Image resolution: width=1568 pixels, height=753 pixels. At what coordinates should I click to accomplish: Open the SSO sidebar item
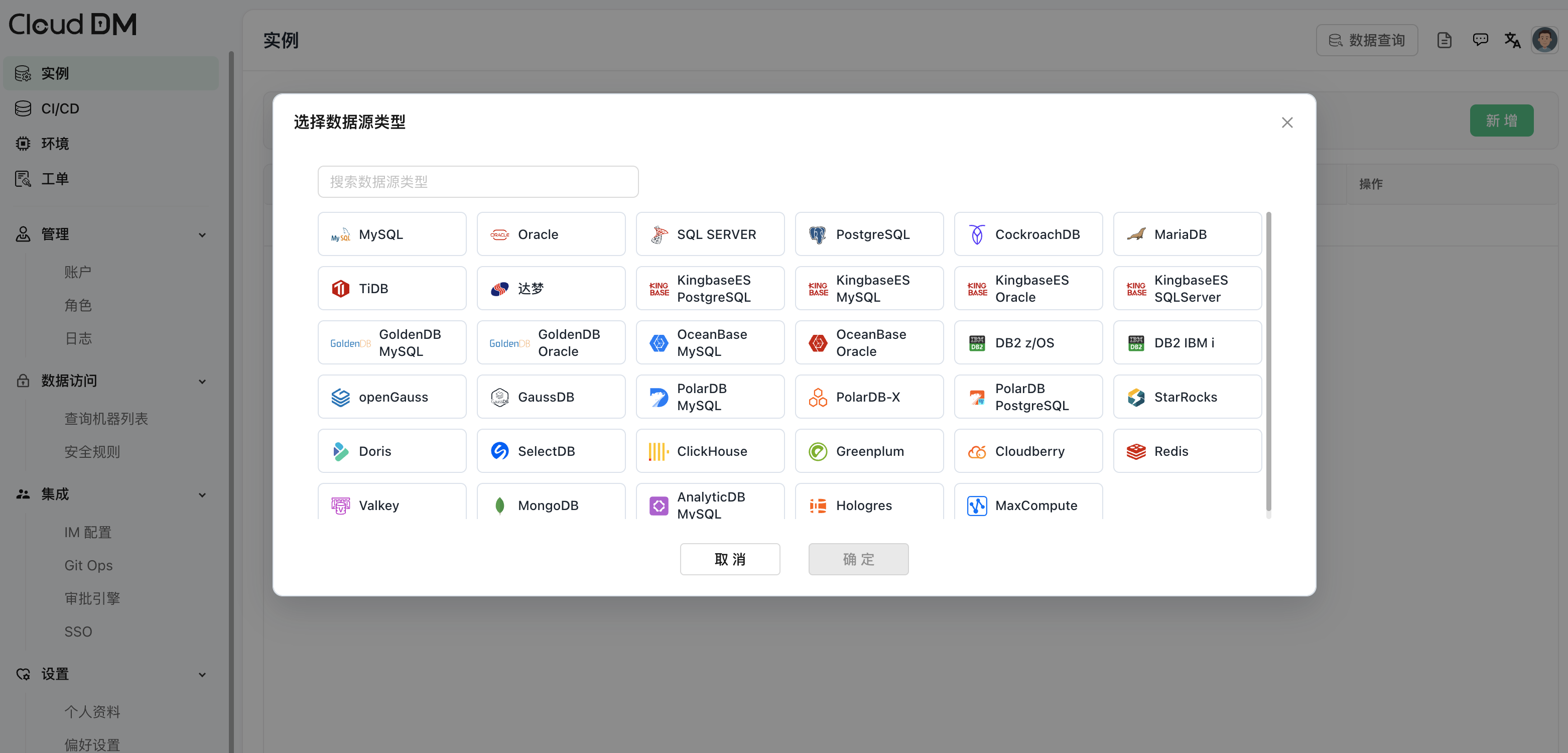pyautogui.click(x=78, y=632)
